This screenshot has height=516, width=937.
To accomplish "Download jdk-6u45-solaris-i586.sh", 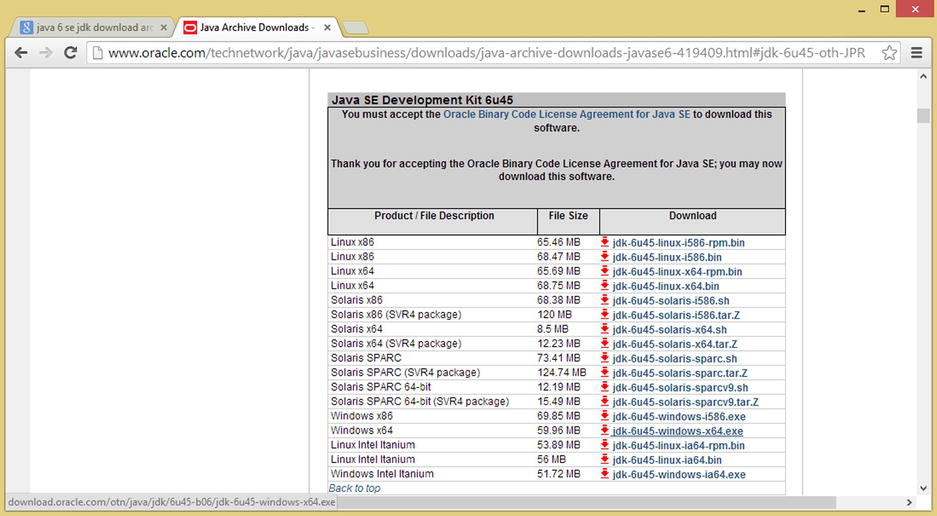I will pyautogui.click(x=670, y=301).
